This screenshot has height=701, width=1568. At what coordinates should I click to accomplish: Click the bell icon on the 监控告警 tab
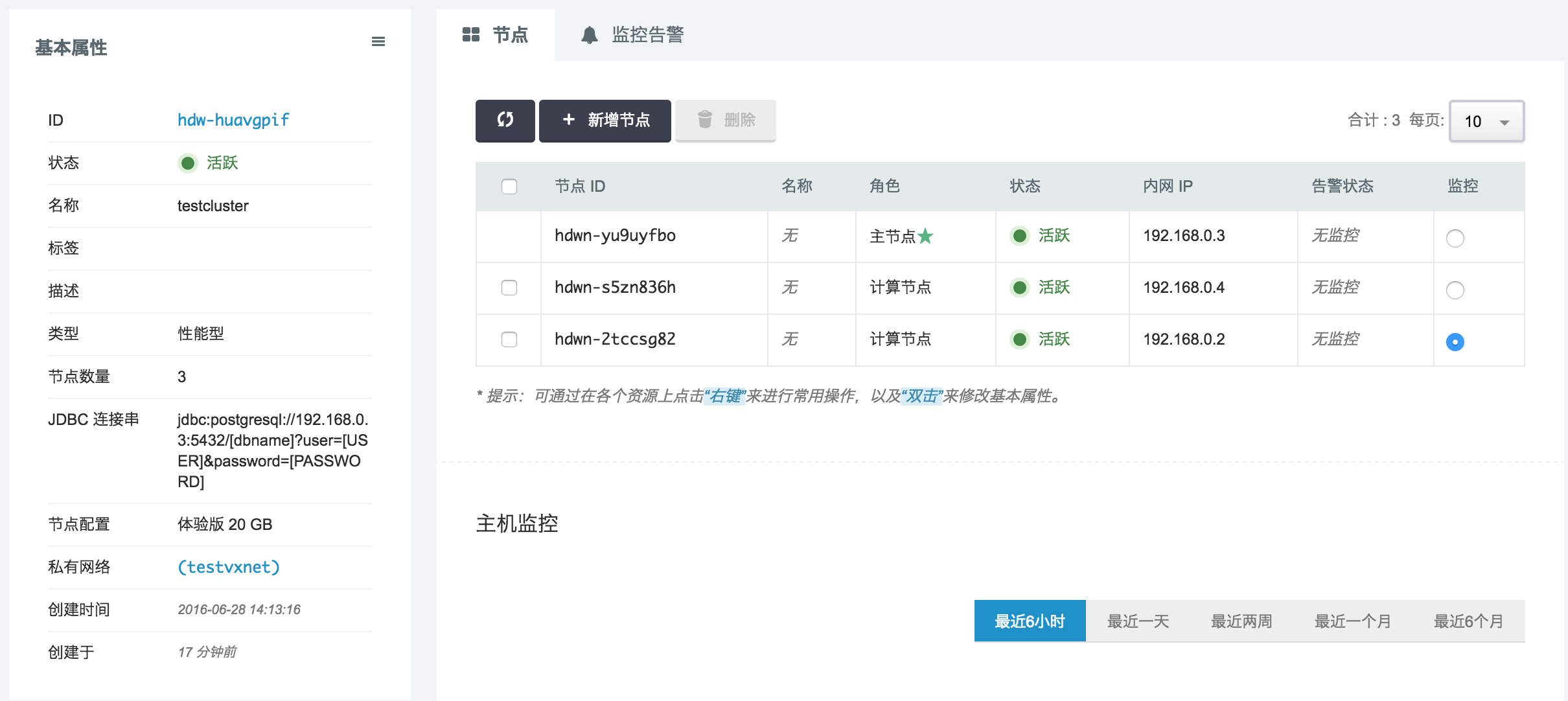point(590,35)
